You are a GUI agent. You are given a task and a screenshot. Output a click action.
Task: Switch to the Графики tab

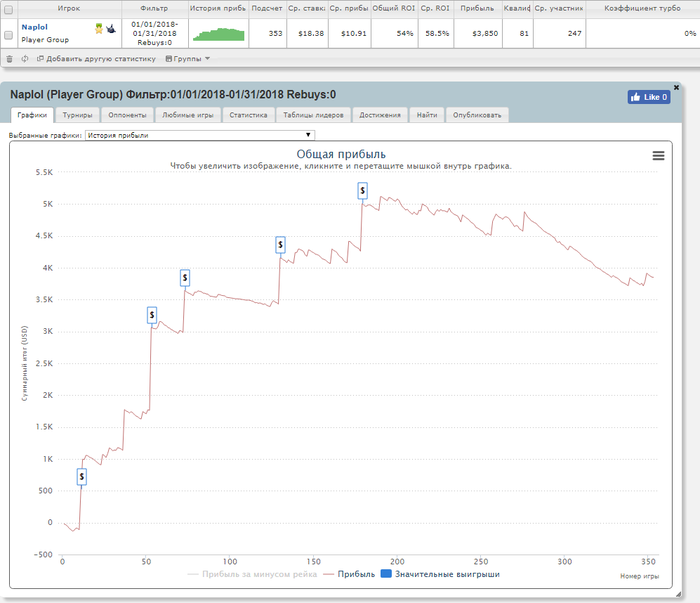click(x=32, y=115)
